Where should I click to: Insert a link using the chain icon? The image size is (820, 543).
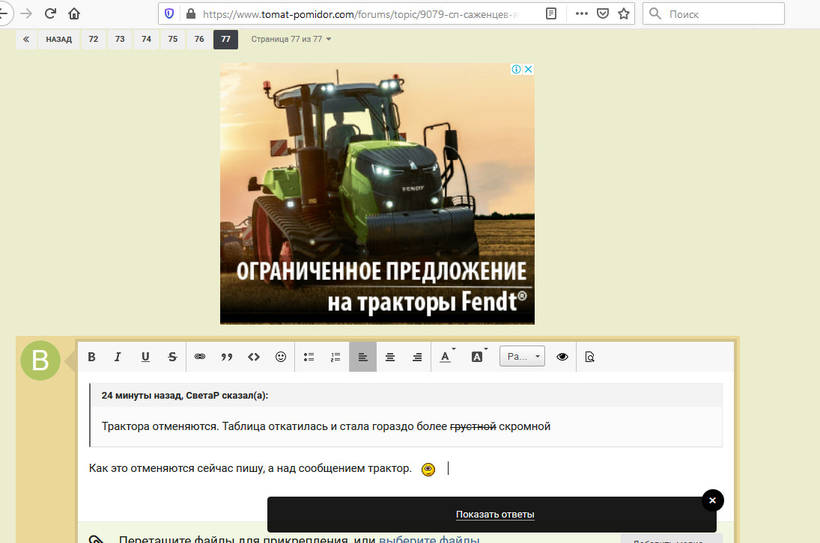(x=199, y=357)
